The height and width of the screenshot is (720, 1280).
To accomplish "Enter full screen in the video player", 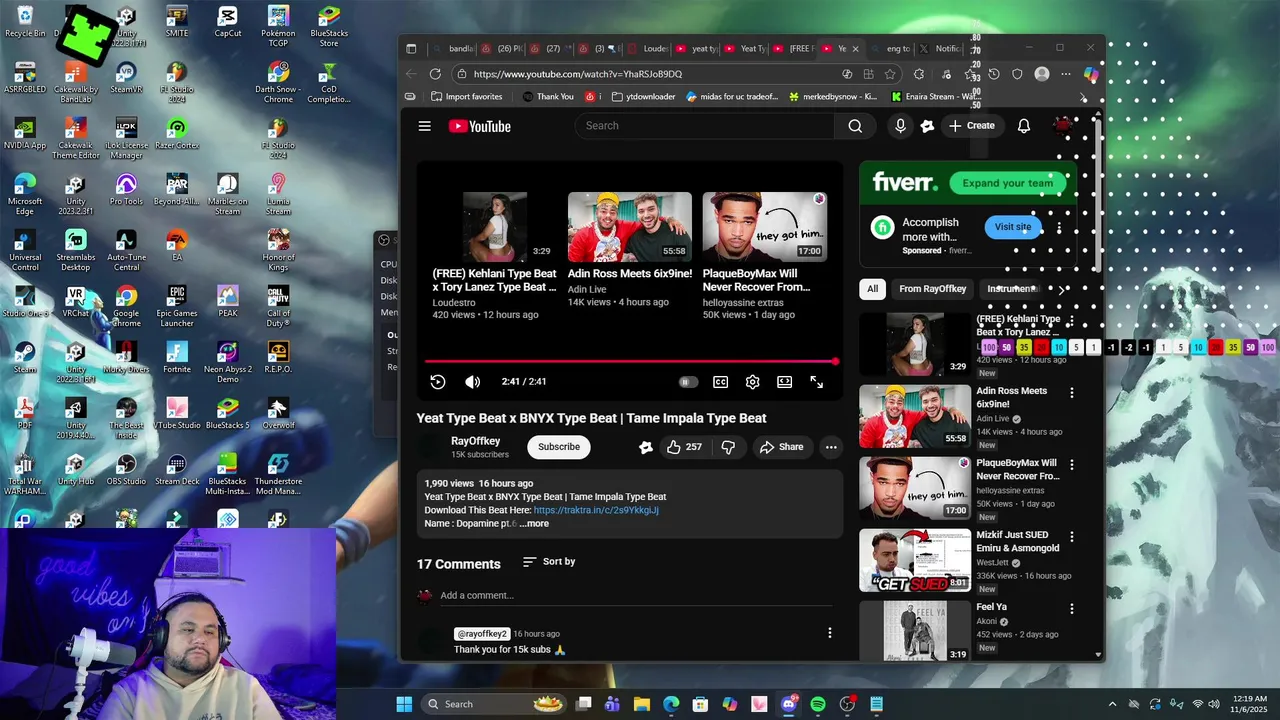I will click(x=817, y=382).
